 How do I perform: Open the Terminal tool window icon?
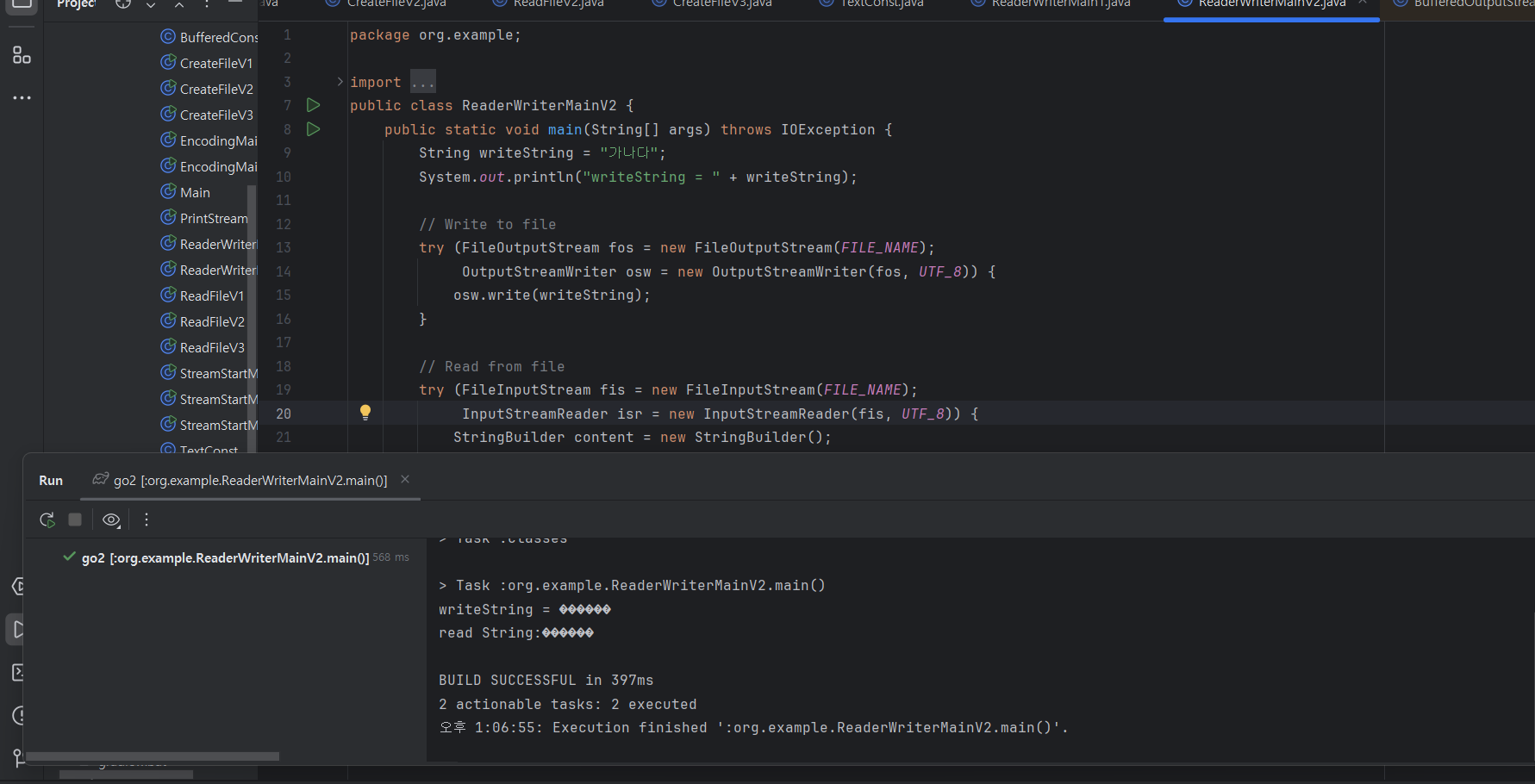(19, 672)
